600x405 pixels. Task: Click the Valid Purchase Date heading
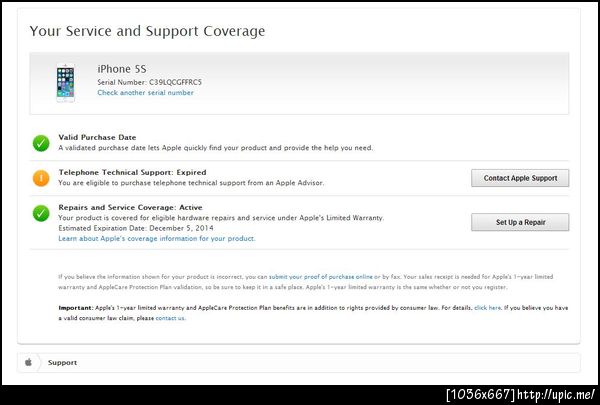tap(97, 137)
